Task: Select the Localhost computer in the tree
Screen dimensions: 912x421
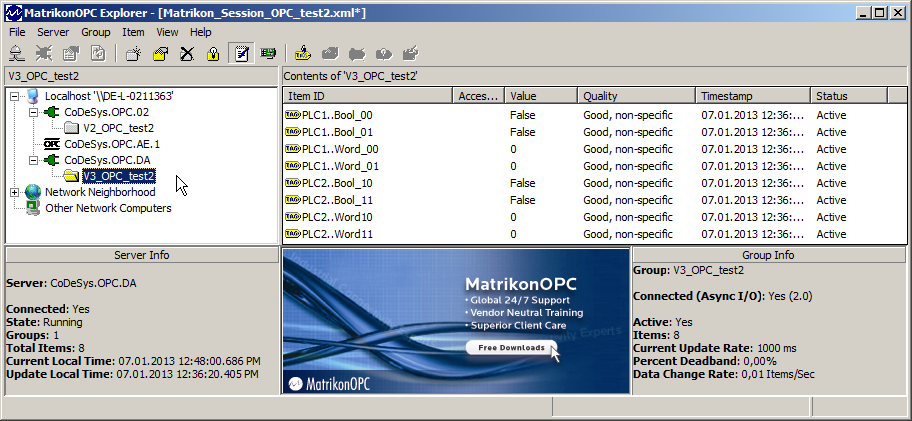Action: [109, 96]
